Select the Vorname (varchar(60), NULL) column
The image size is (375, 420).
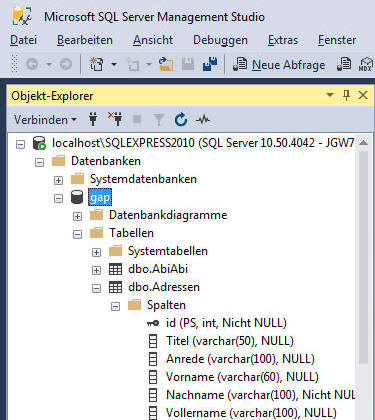pos(242,377)
